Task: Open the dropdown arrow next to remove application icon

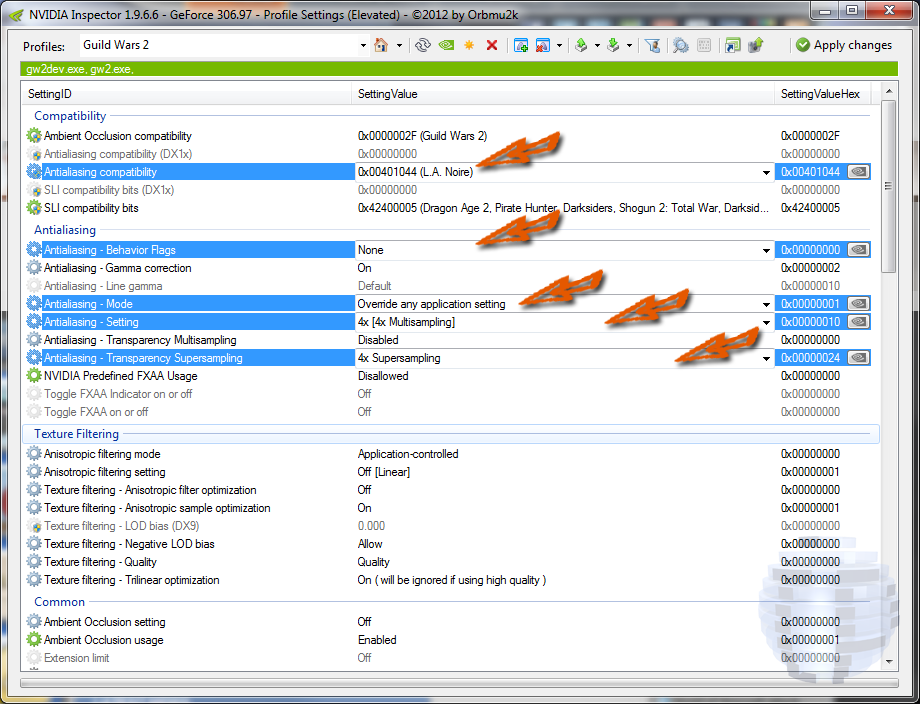Action: [x=559, y=45]
